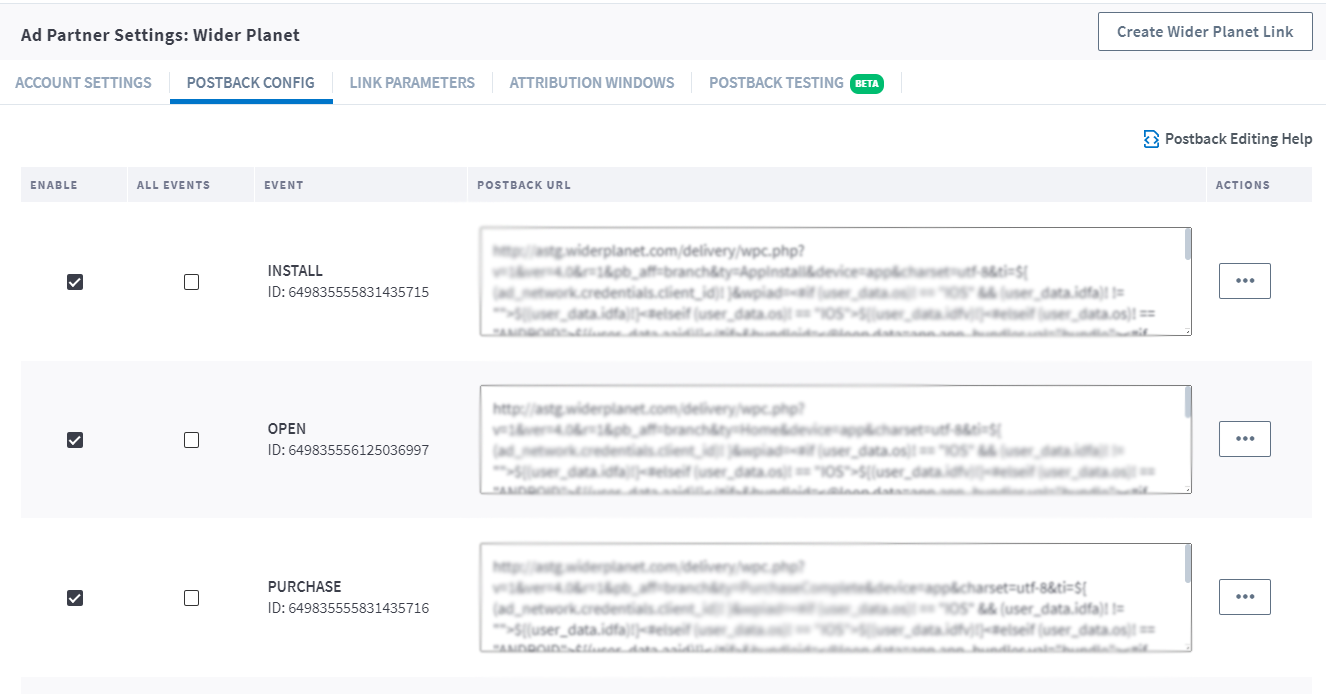
Task: Click the All Events column header
Action: tap(174, 185)
